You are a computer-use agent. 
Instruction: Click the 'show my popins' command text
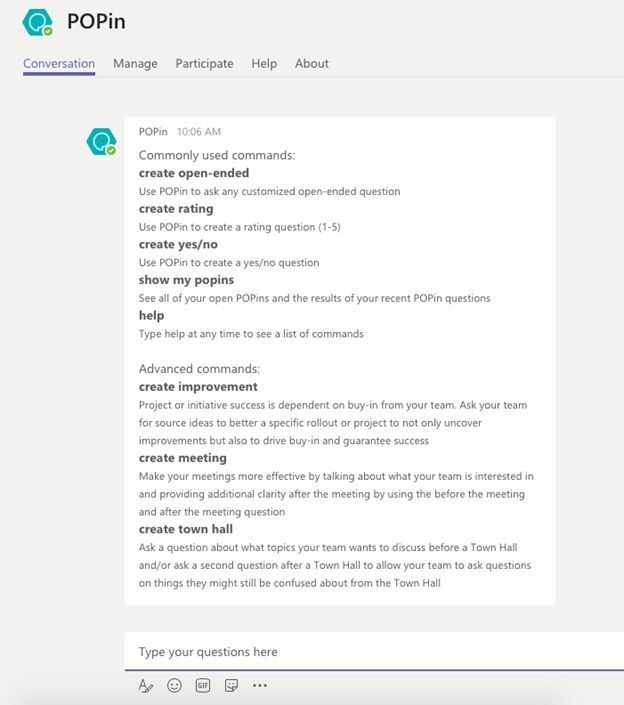tap(186, 280)
